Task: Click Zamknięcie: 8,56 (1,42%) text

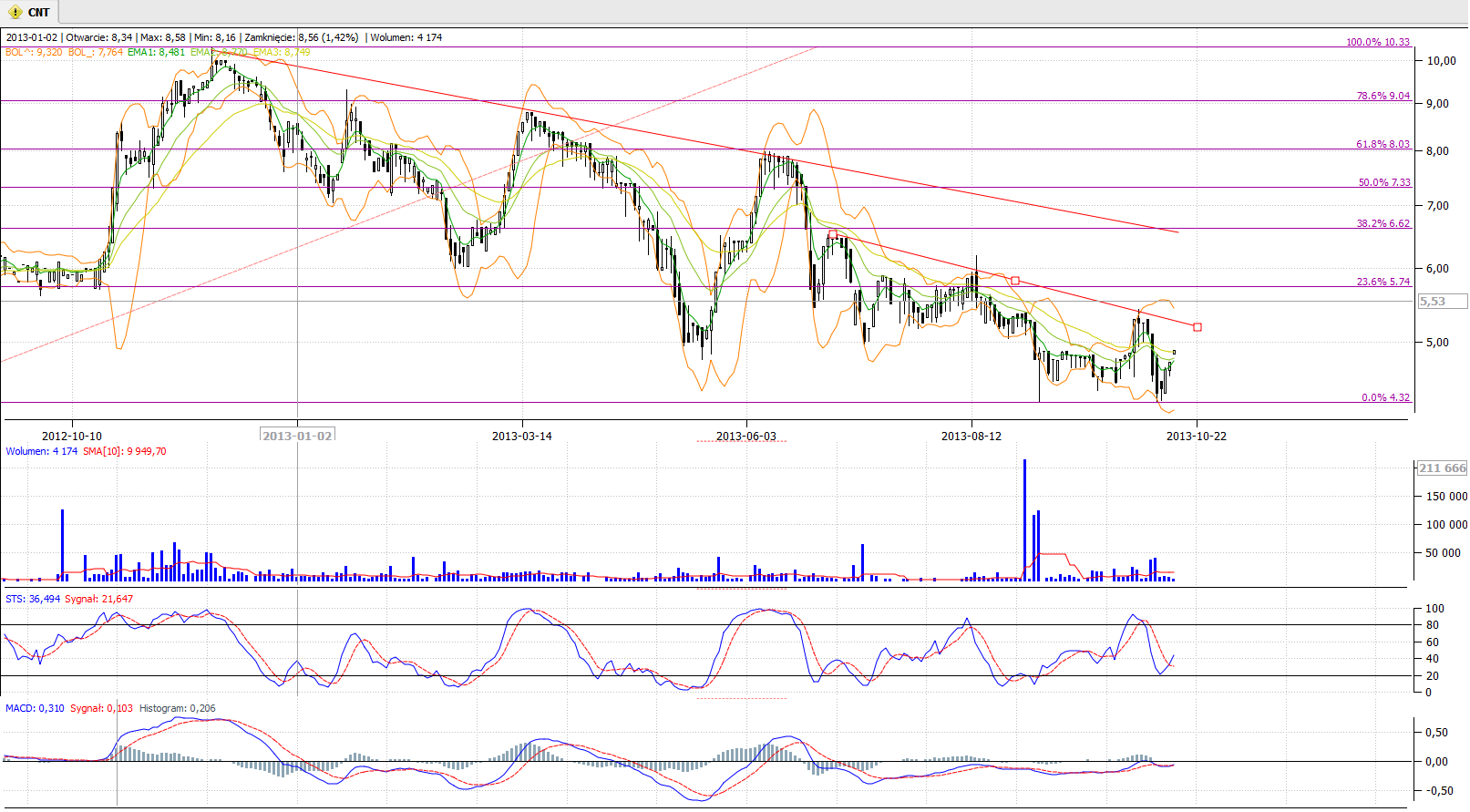Action: coord(302,37)
